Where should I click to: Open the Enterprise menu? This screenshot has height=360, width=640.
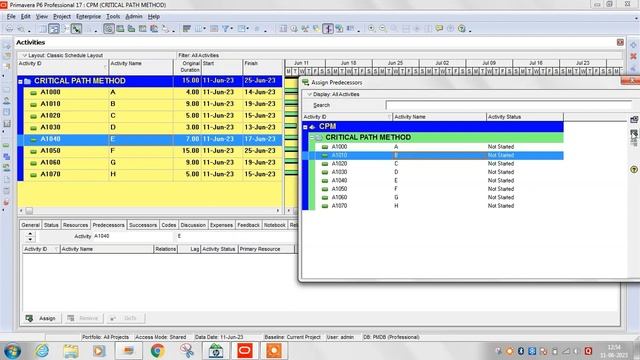[x=88, y=16]
